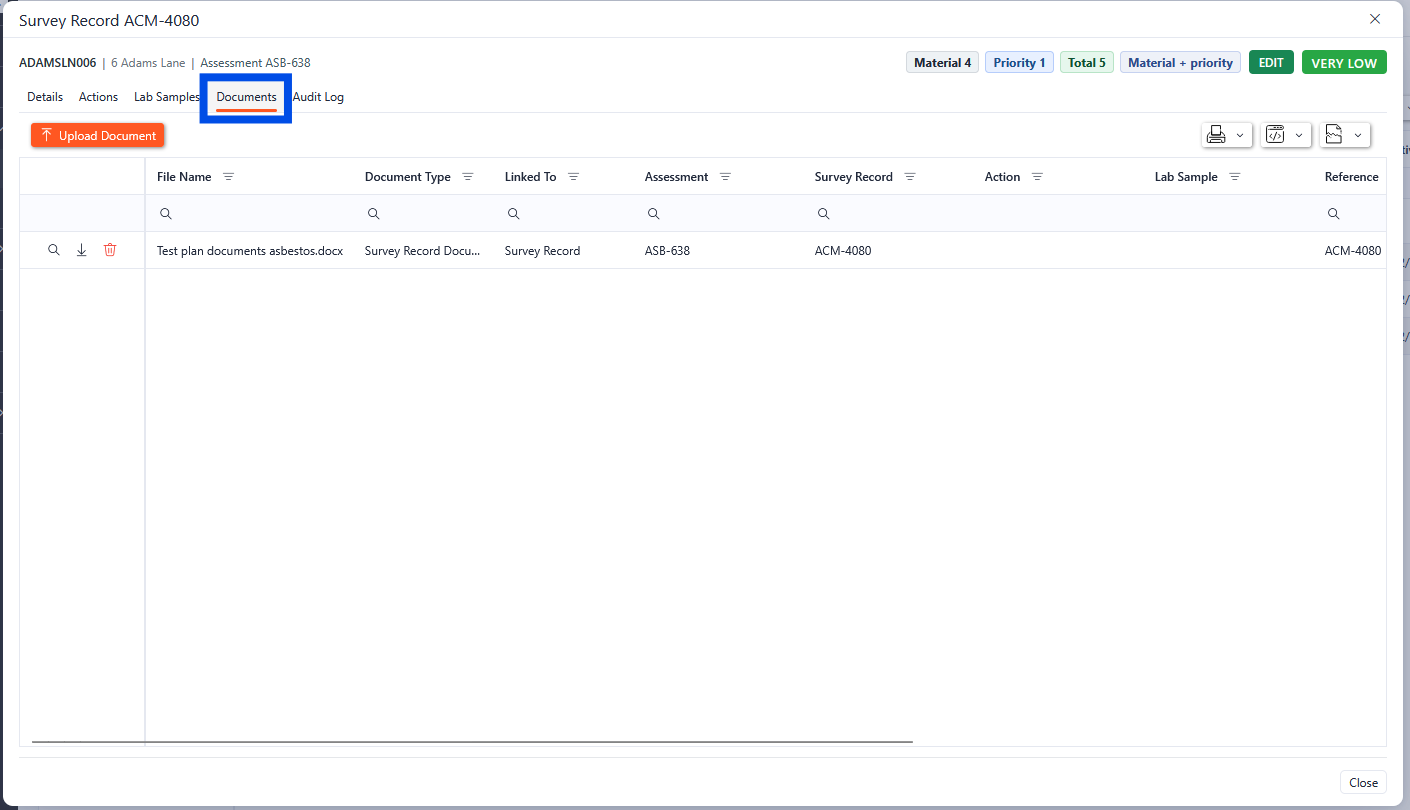The image size is (1410, 810).
Task: Switch to the Audit Log tab
Action: [318, 97]
